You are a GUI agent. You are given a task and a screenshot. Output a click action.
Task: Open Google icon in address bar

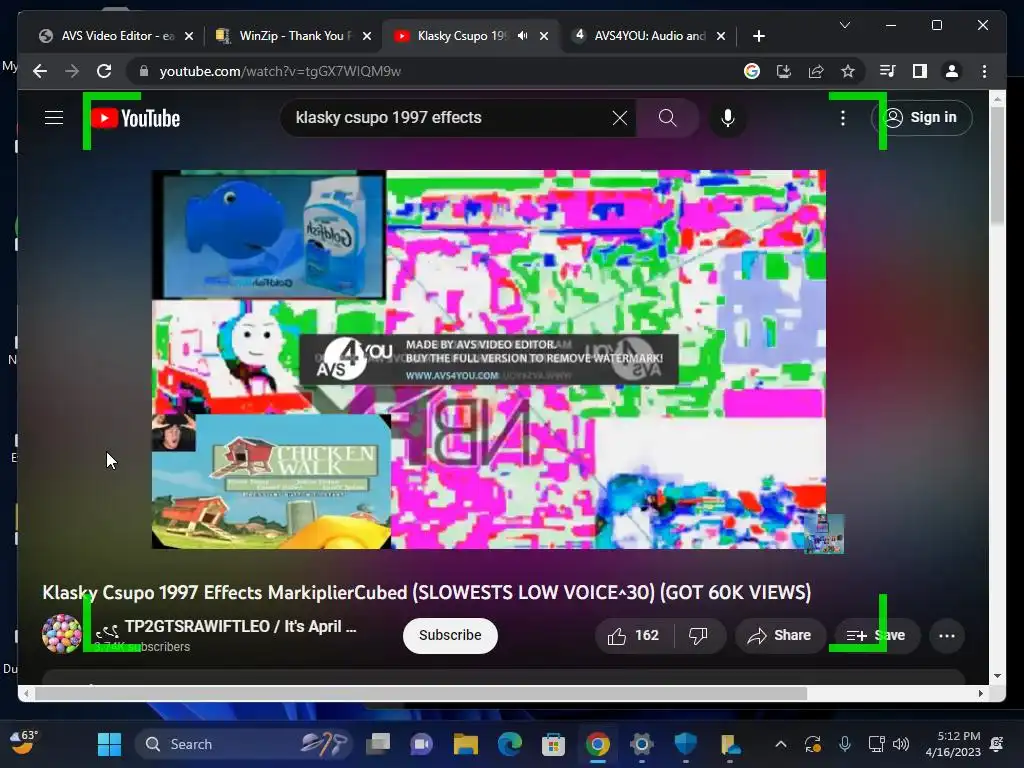click(x=752, y=71)
